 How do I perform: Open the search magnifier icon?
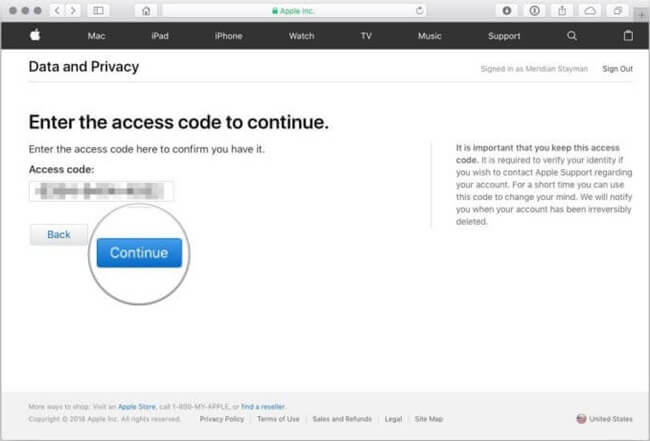(x=572, y=36)
